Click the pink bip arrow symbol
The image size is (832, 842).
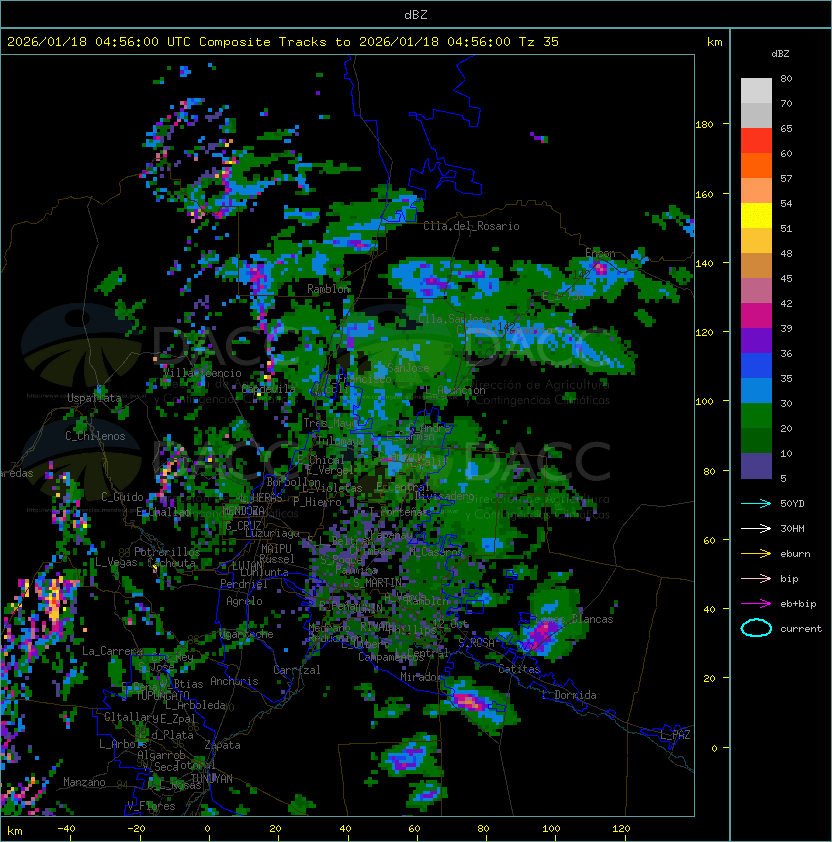756,578
